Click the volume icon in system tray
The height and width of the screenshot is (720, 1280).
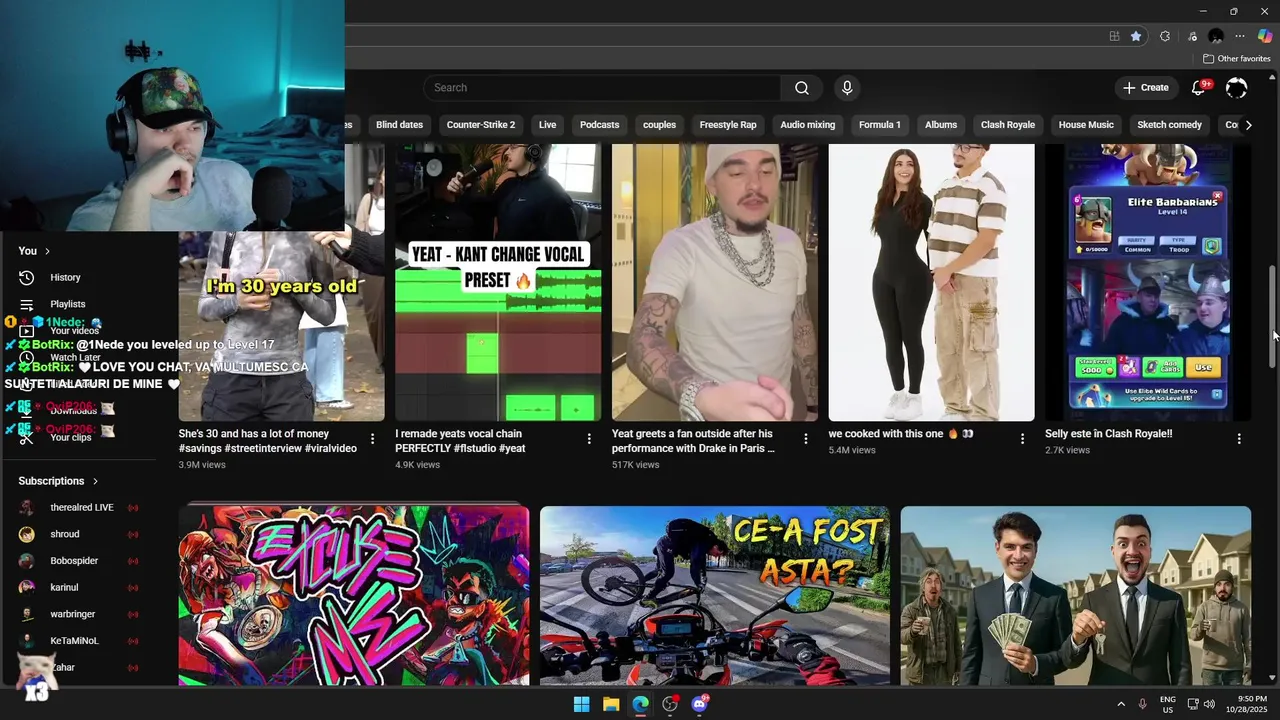1209,704
